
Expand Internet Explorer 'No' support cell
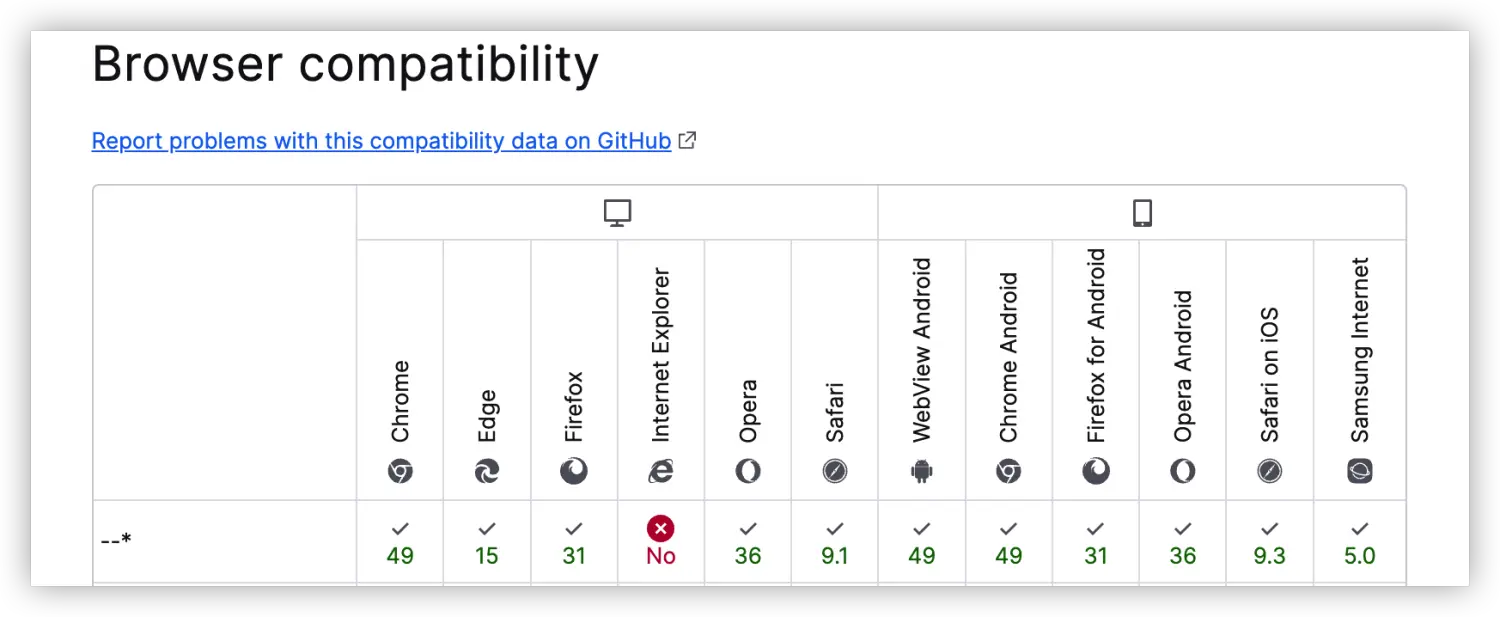coord(661,543)
